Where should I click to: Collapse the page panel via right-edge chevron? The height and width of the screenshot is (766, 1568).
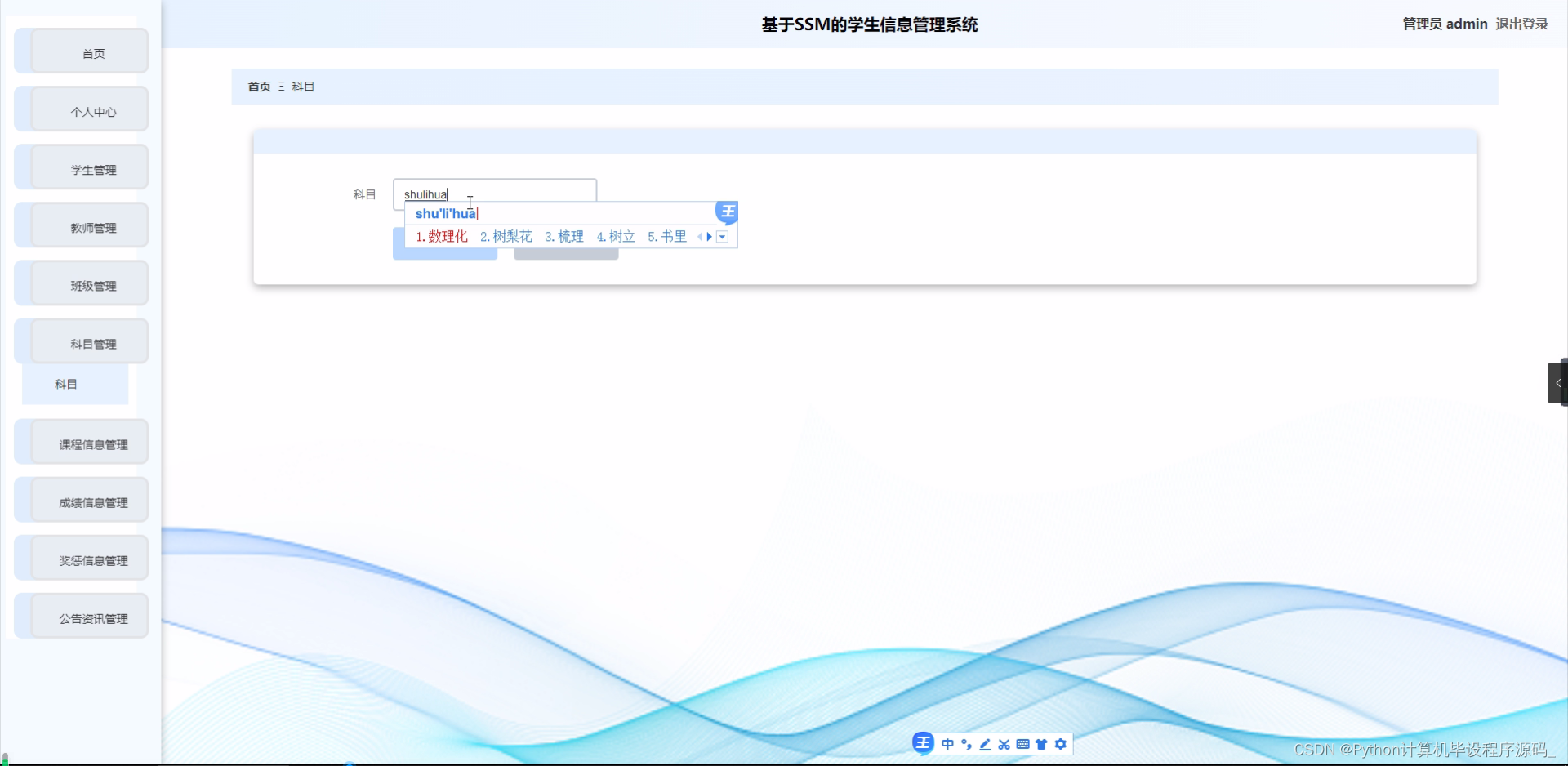click(x=1558, y=381)
